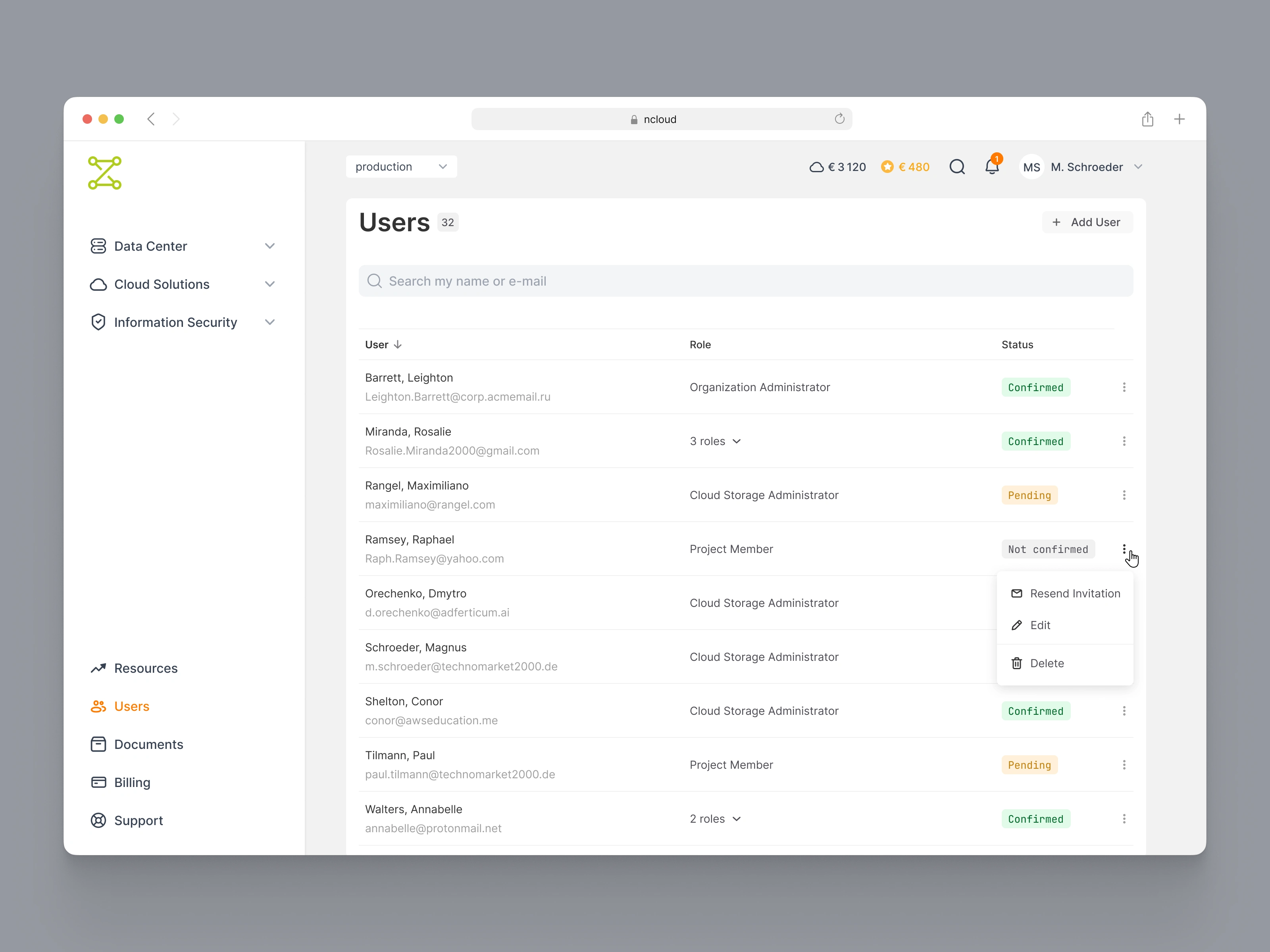Select Resend Invitation from context menu
This screenshot has height=952, width=1270.
[x=1065, y=593]
